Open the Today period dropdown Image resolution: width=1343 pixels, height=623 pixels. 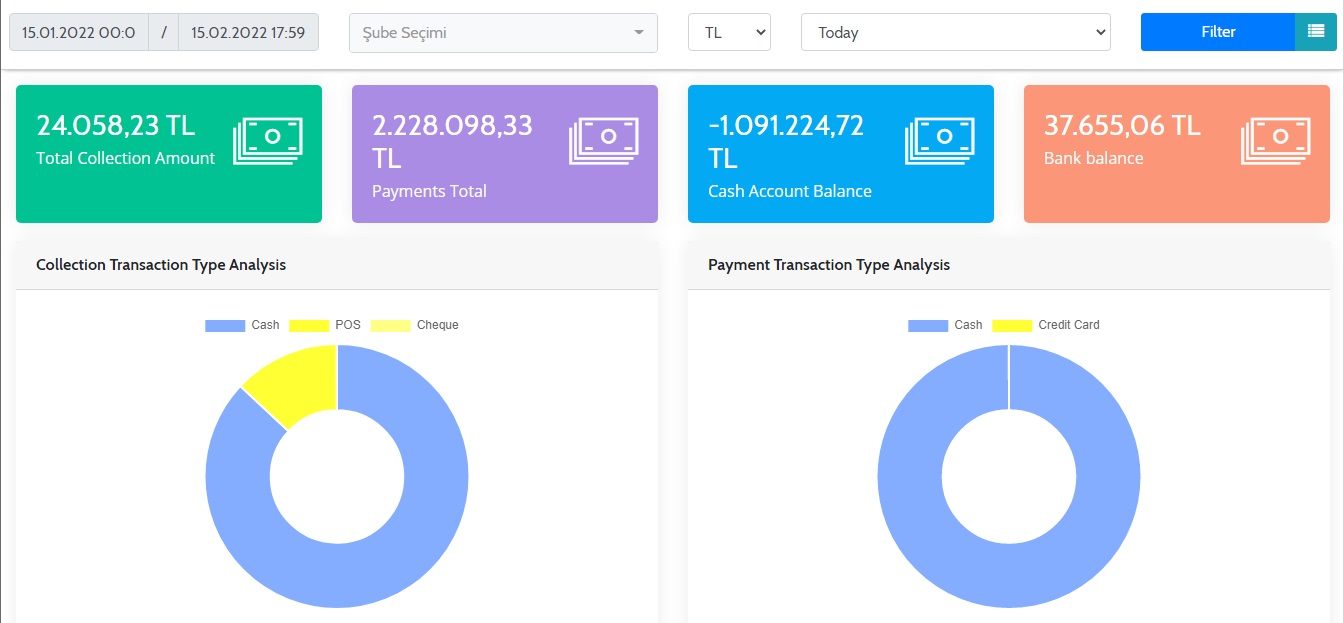pos(956,32)
